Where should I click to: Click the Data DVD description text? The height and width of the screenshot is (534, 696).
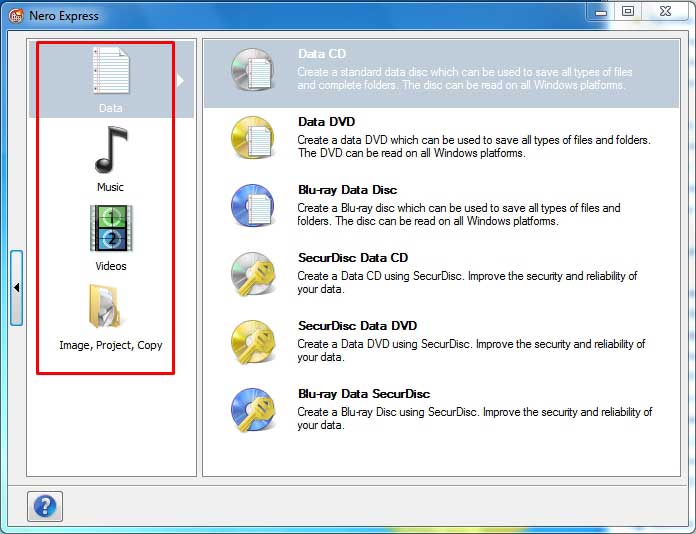coord(474,146)
